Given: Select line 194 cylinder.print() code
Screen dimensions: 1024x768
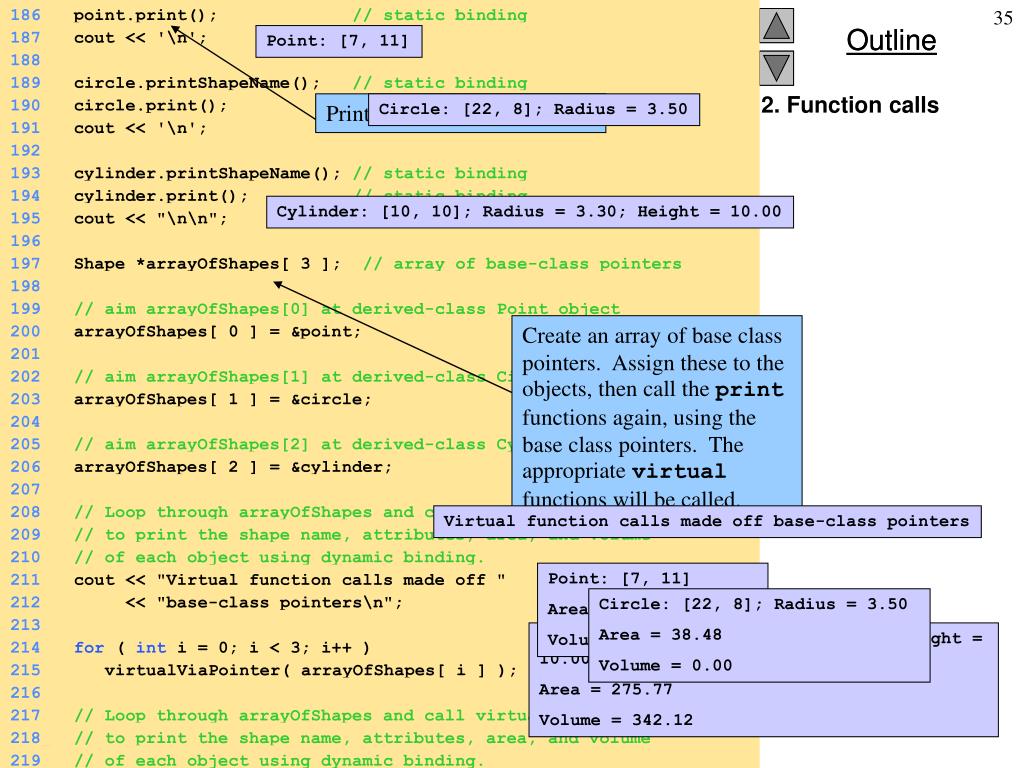Looking at the screenshot, I should [161, 196].
